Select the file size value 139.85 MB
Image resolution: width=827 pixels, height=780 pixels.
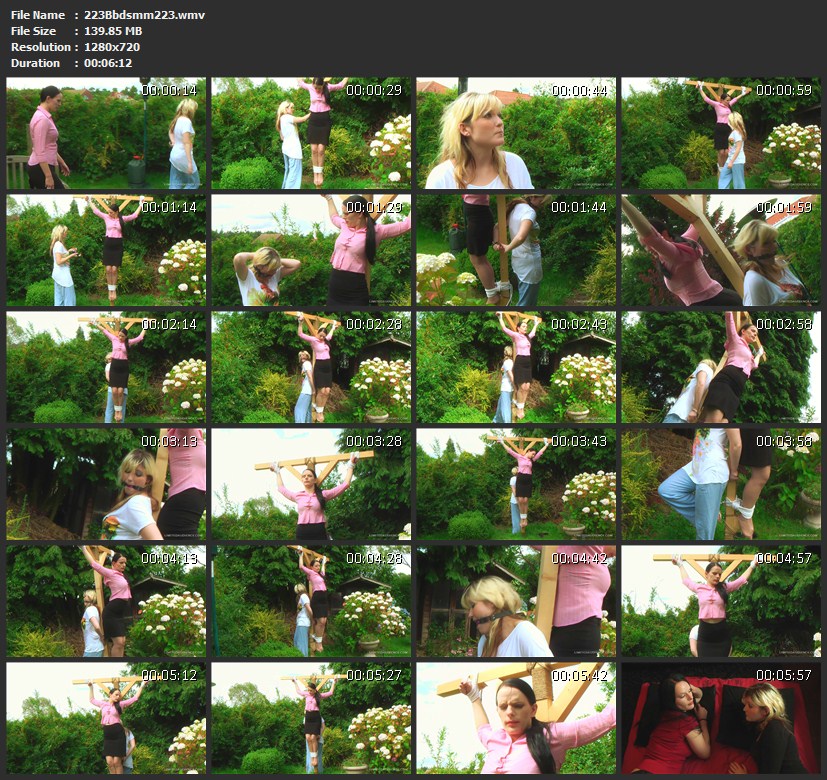pyautogui.click(x=113, y=31)
